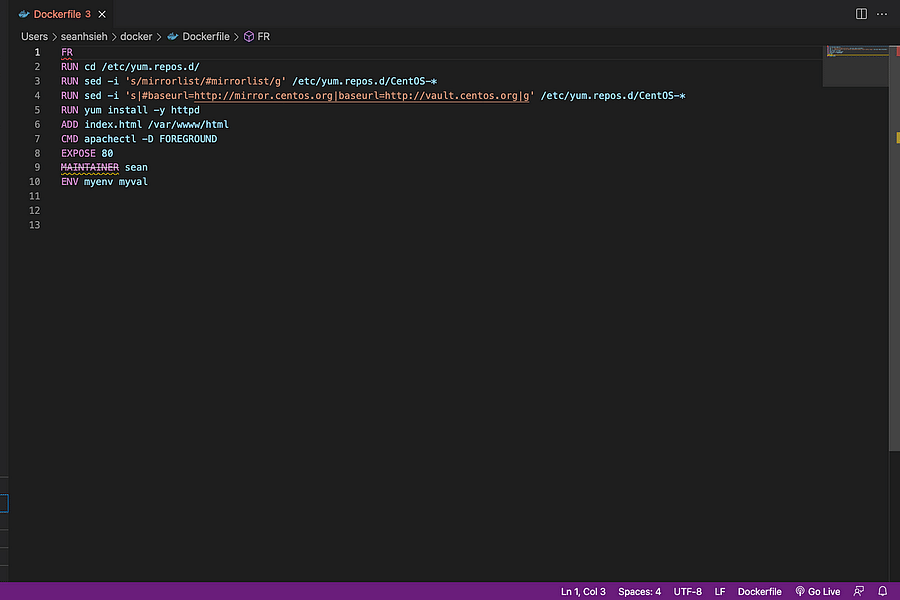
Task: Click the Docker whale icon on the Dockerfile tab
Action: point(23,14)
